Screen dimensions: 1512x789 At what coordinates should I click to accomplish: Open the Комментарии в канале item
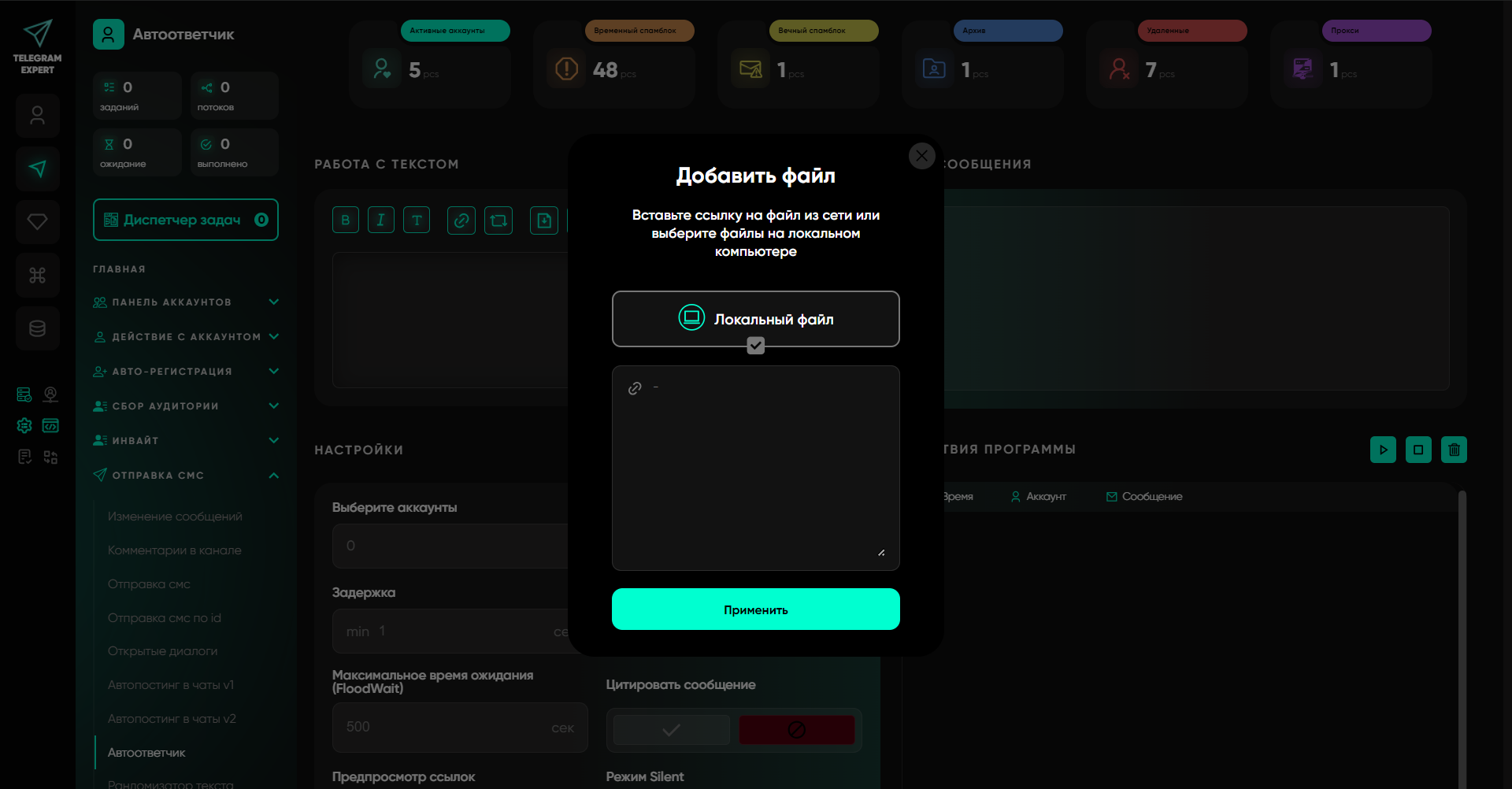tap(175, 550)
